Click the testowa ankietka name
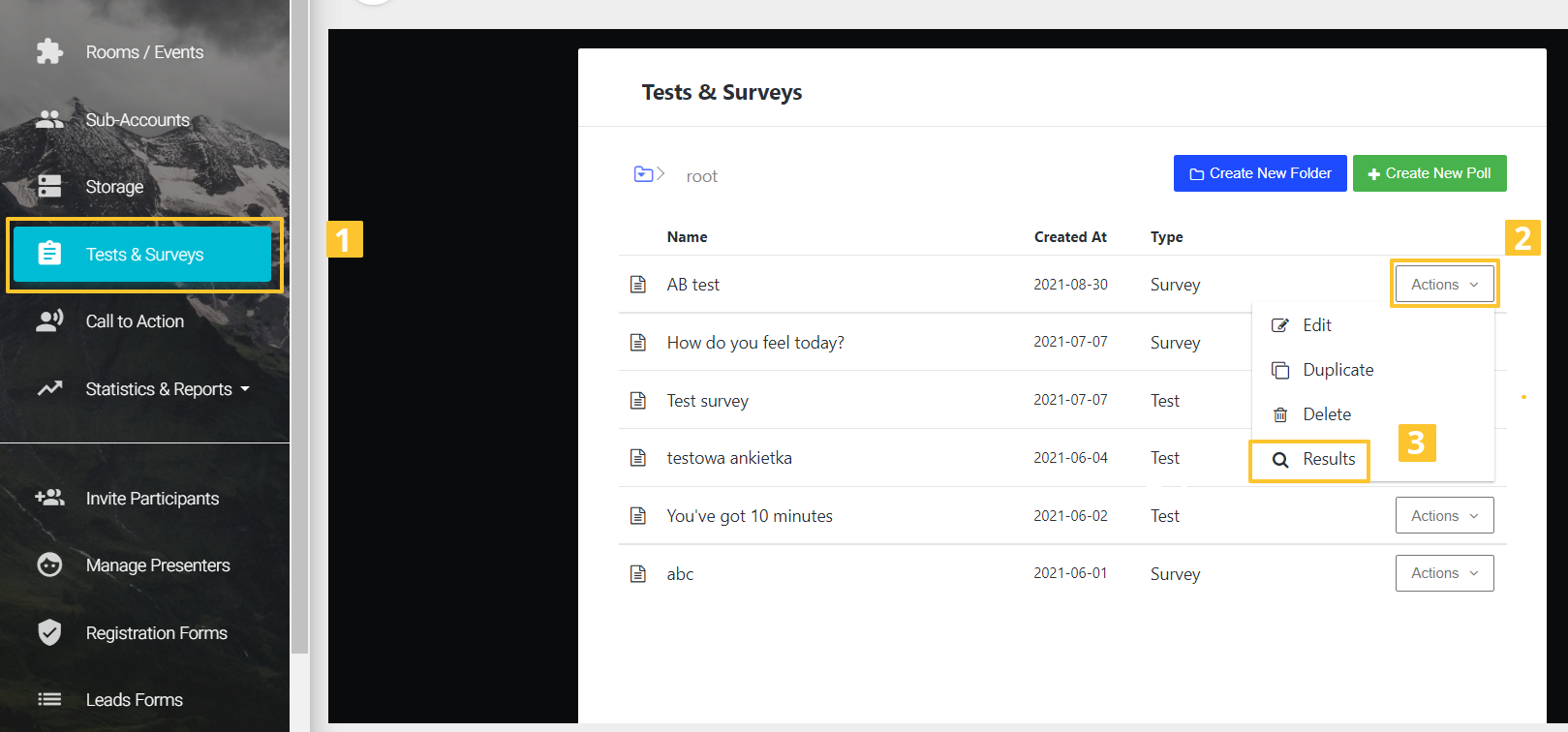Image resolution: width=1568 pixels, height=732 pixels. click(729, 458)
